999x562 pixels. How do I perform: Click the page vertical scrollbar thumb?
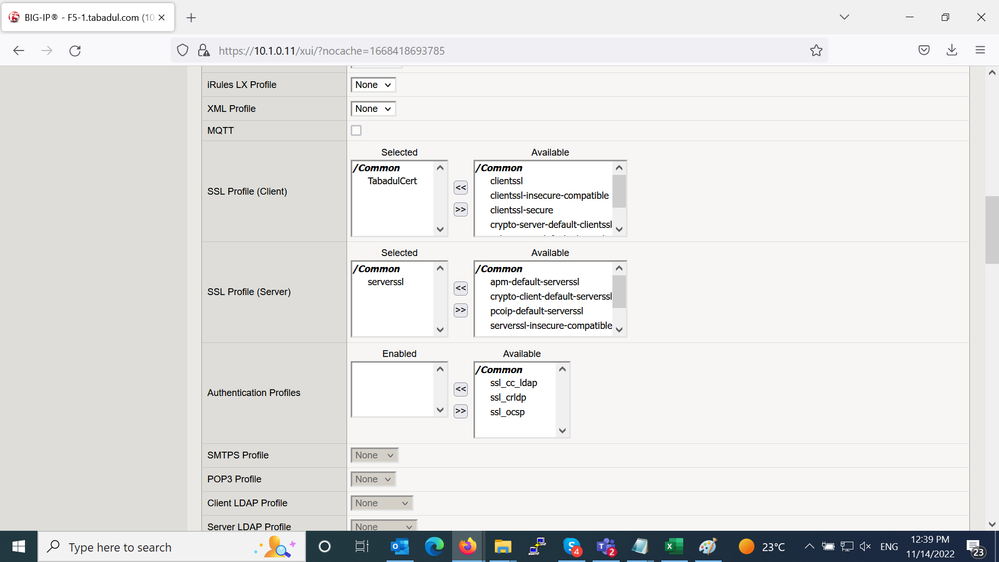point(991,228)
